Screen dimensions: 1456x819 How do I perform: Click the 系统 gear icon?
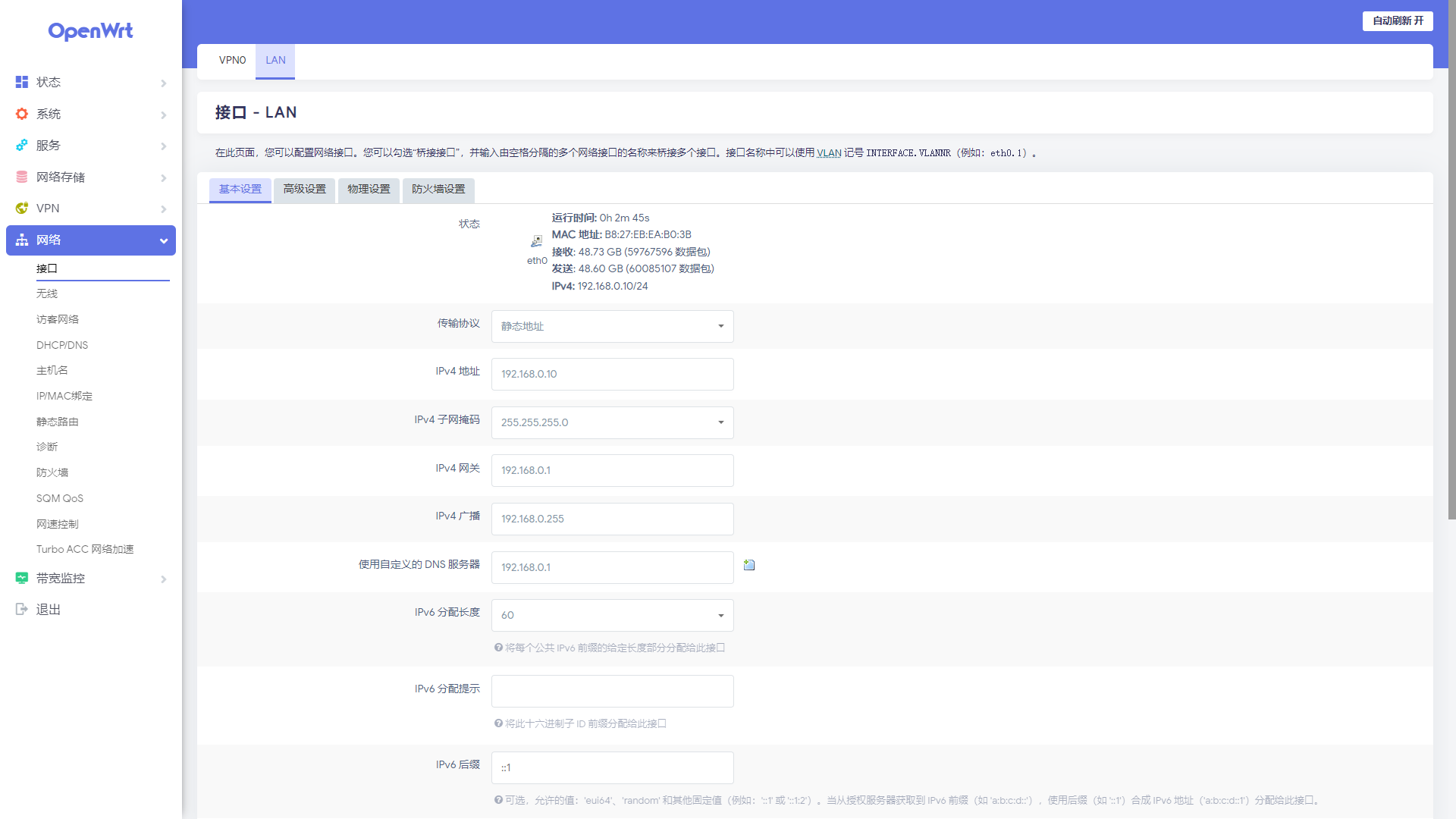22,114
